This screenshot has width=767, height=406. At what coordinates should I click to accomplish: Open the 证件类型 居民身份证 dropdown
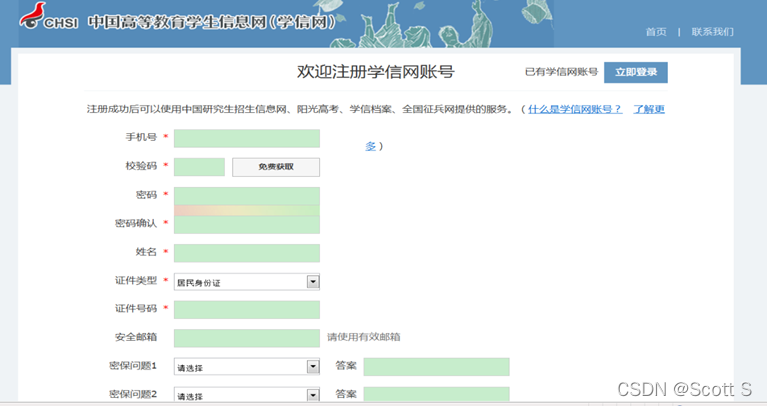pyautogui.click(x=247, y=282)
